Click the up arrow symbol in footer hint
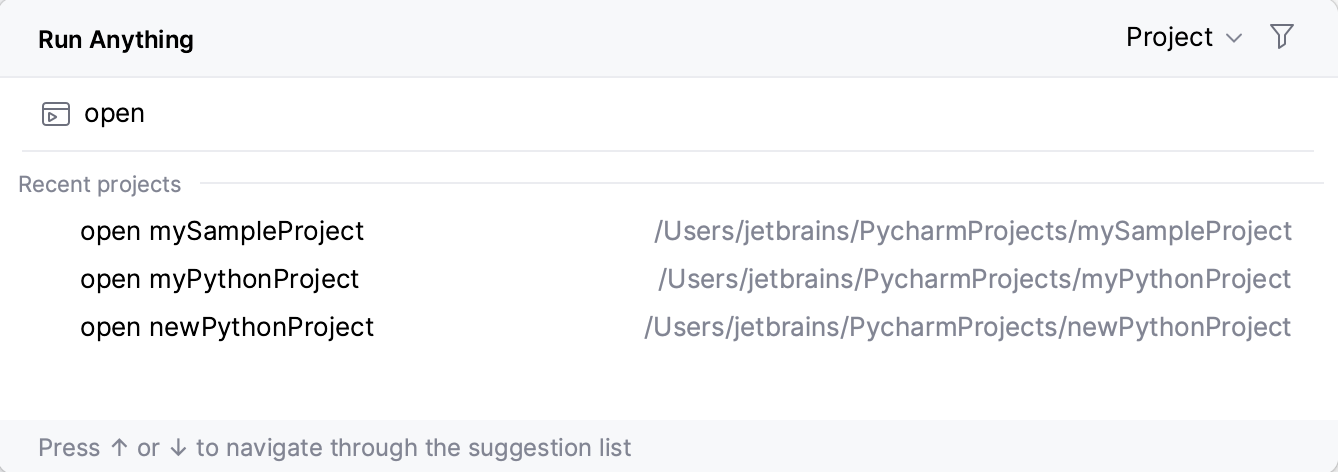This screenshot has height=472, width=1338. tap(119, 448)
